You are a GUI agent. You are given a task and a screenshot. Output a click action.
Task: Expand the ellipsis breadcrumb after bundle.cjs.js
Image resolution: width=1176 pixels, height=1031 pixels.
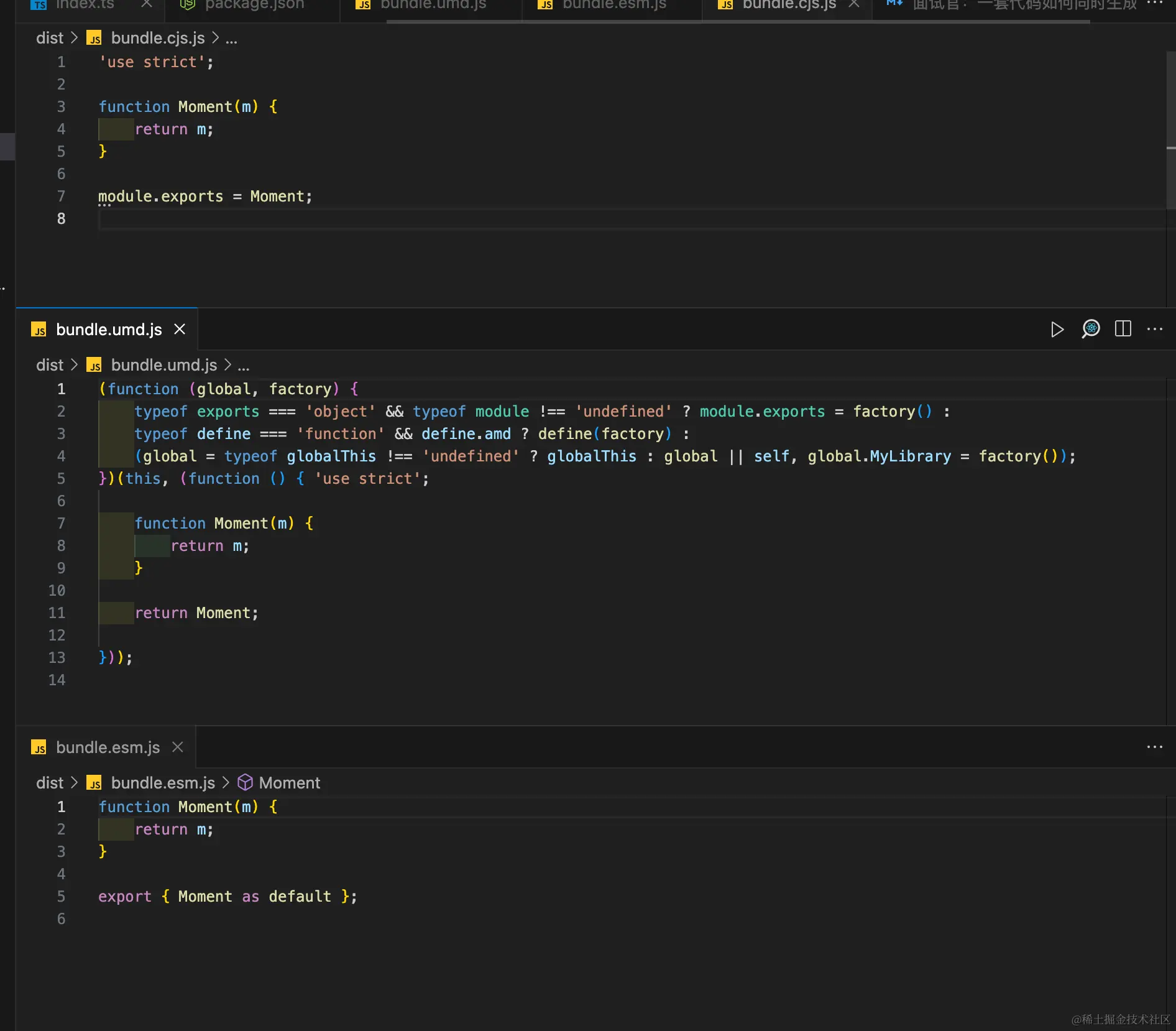click(231, 39)
